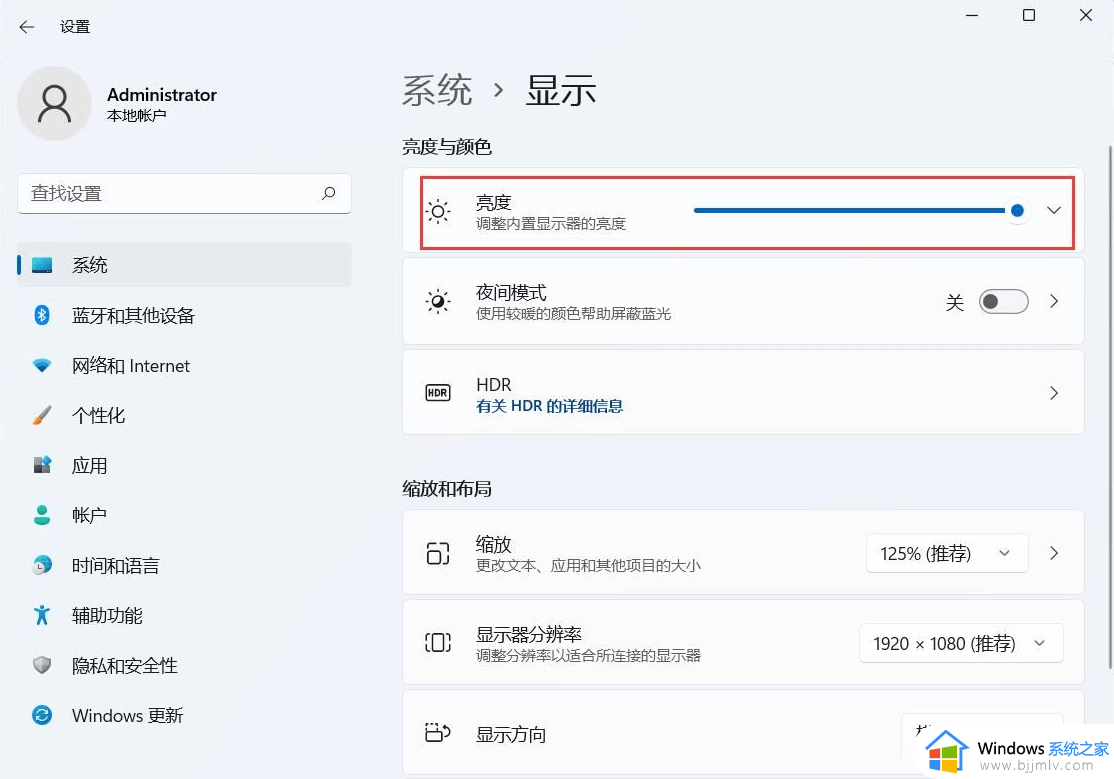The width and height of the screenshot is (1114, 779).
Task: Open 网络和 Internet settings
Action: 185,365
